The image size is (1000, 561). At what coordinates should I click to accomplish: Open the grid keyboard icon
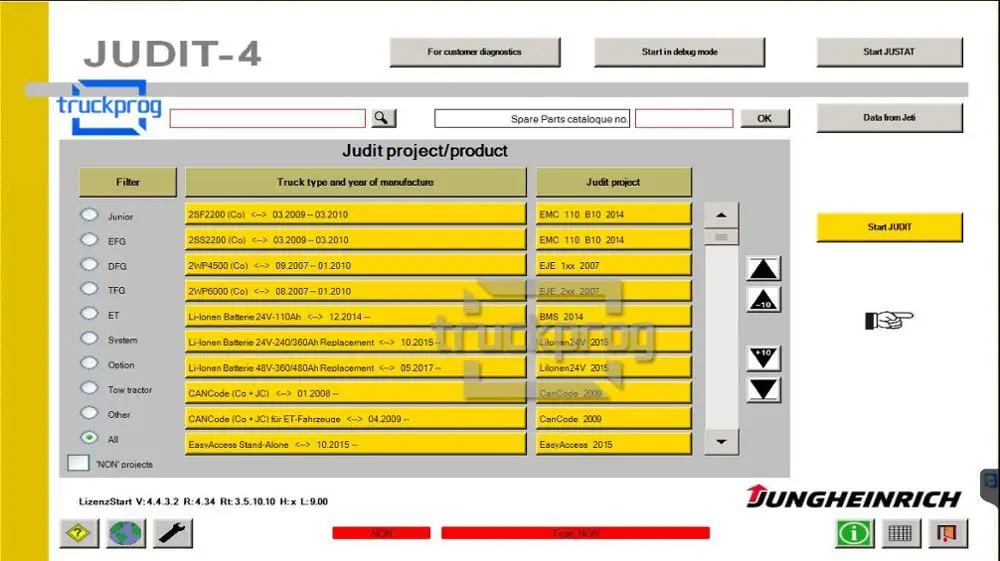click(901, 533)
